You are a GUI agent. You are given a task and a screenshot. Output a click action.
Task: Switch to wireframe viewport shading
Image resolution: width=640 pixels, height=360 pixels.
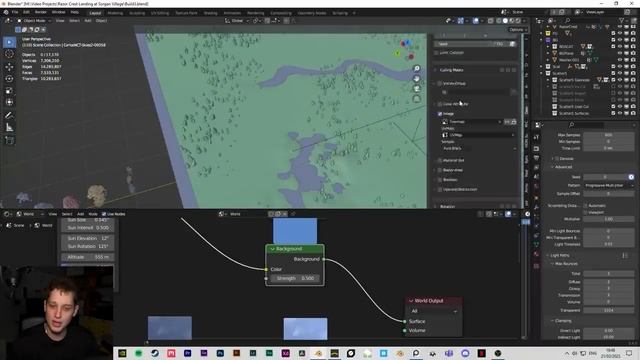point(499,20)
